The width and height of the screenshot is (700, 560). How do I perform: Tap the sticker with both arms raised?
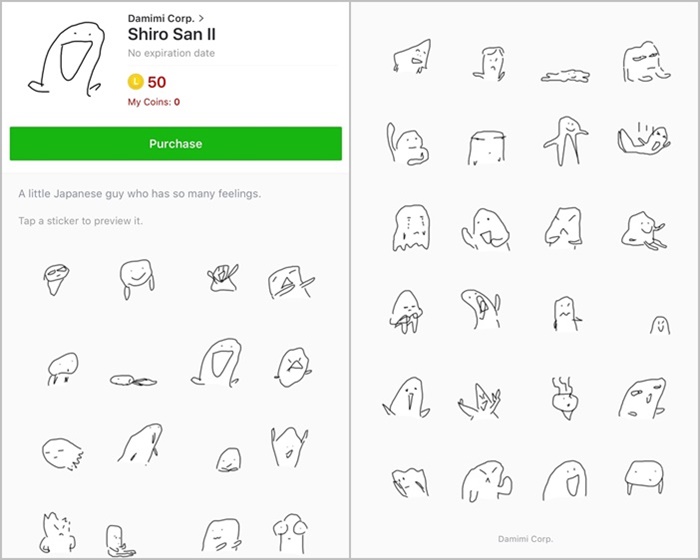289,447
